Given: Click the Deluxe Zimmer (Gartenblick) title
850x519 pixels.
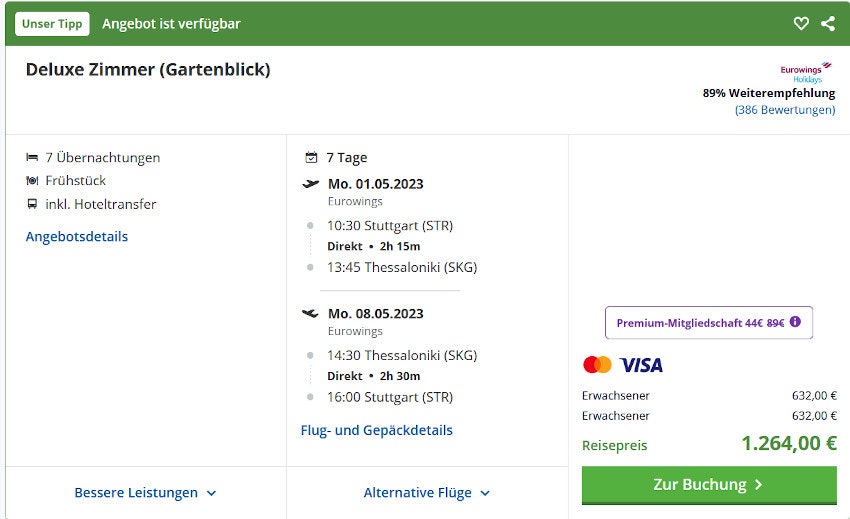Looking at the screenshot, I should [x=148, y=70].
